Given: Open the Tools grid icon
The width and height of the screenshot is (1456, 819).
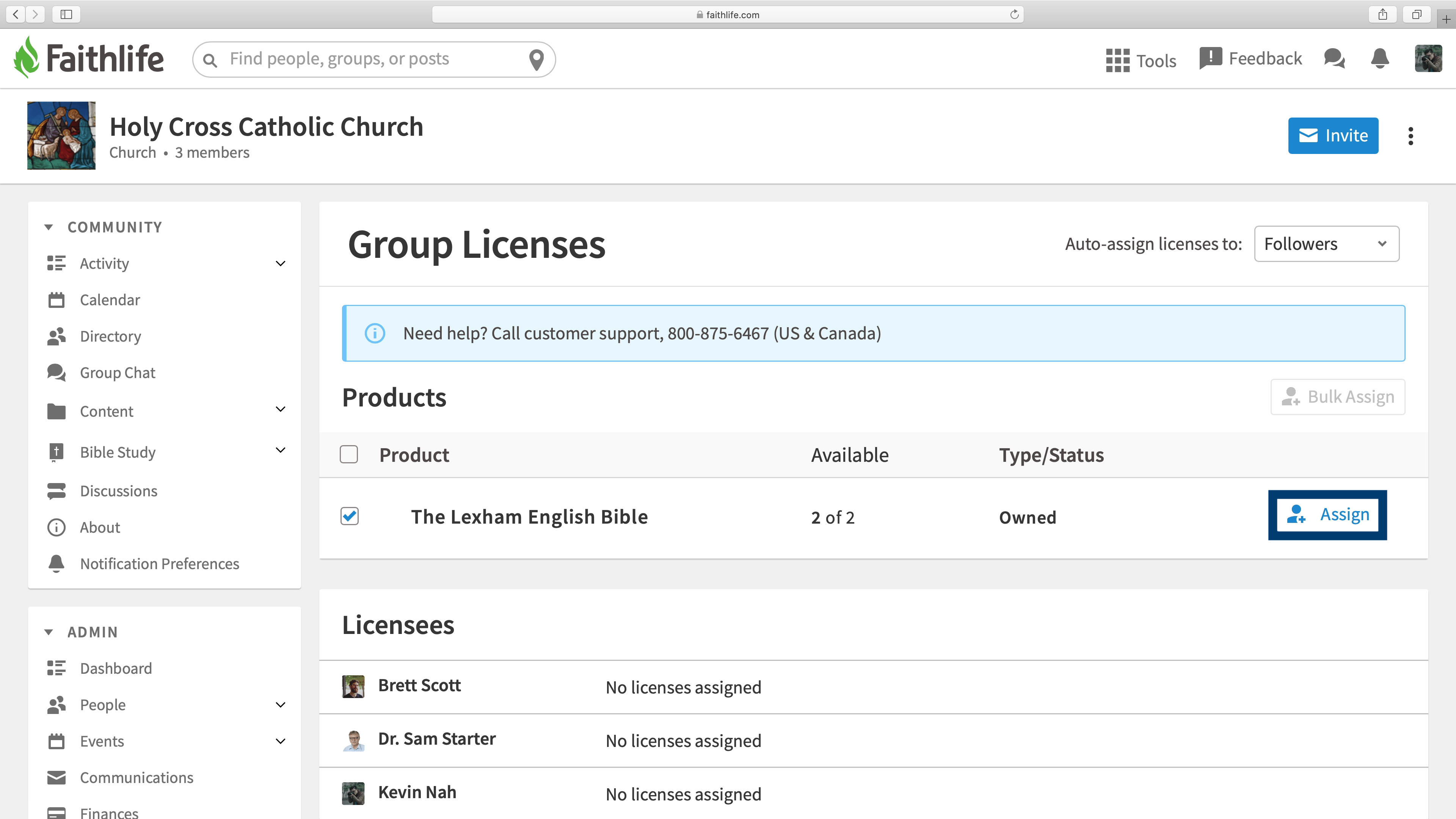Looking at the screenshot, I should coord(1117,61).
